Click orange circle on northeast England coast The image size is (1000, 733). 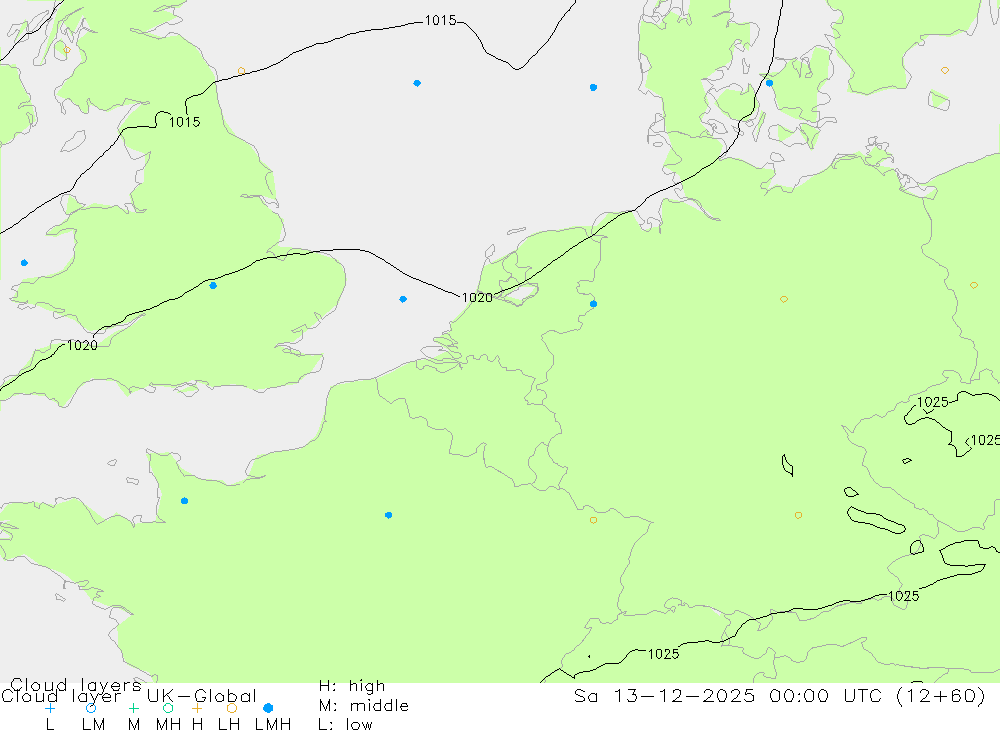241,71
